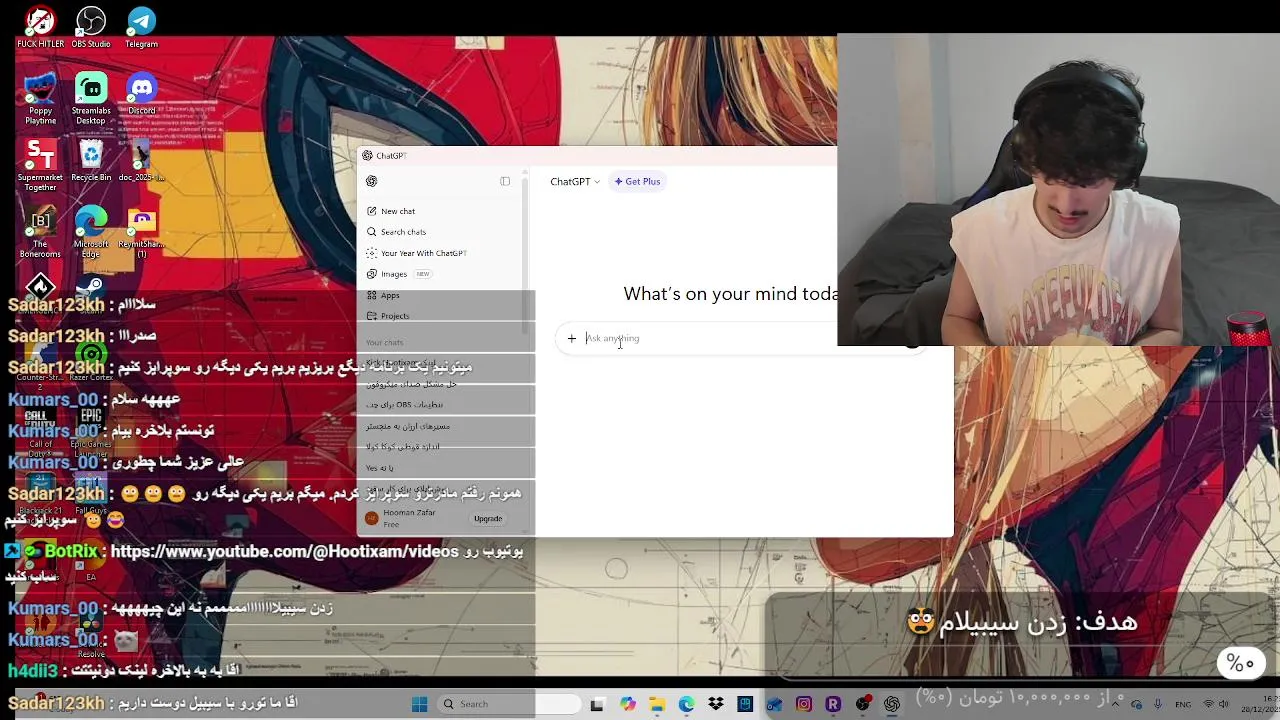
Task: Click the plus attach button in prompt box
Action: click(x=572, y=338)
